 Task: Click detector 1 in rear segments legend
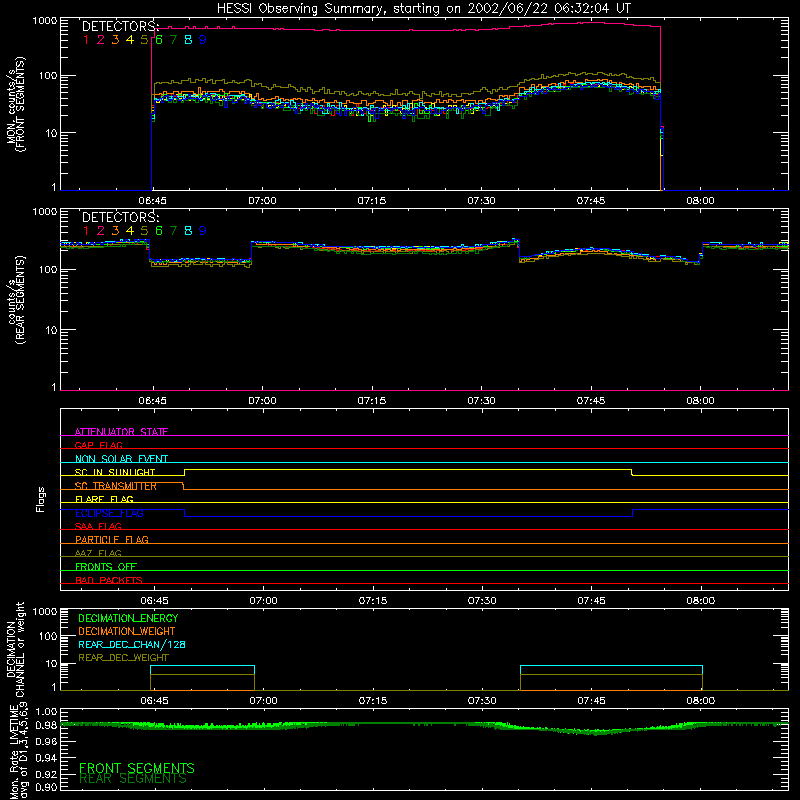point(86,231)
